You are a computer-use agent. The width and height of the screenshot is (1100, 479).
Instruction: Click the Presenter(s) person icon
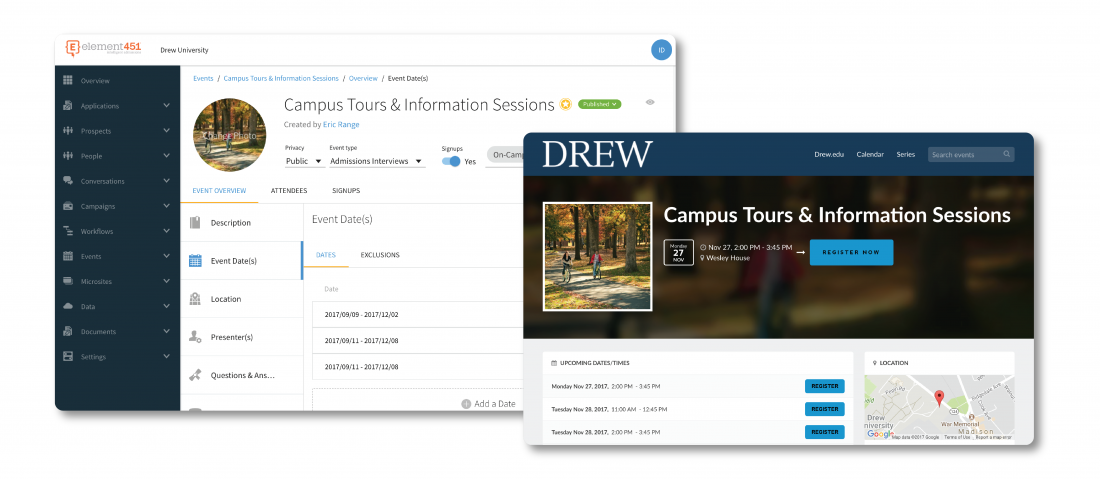tap(195, 337)
